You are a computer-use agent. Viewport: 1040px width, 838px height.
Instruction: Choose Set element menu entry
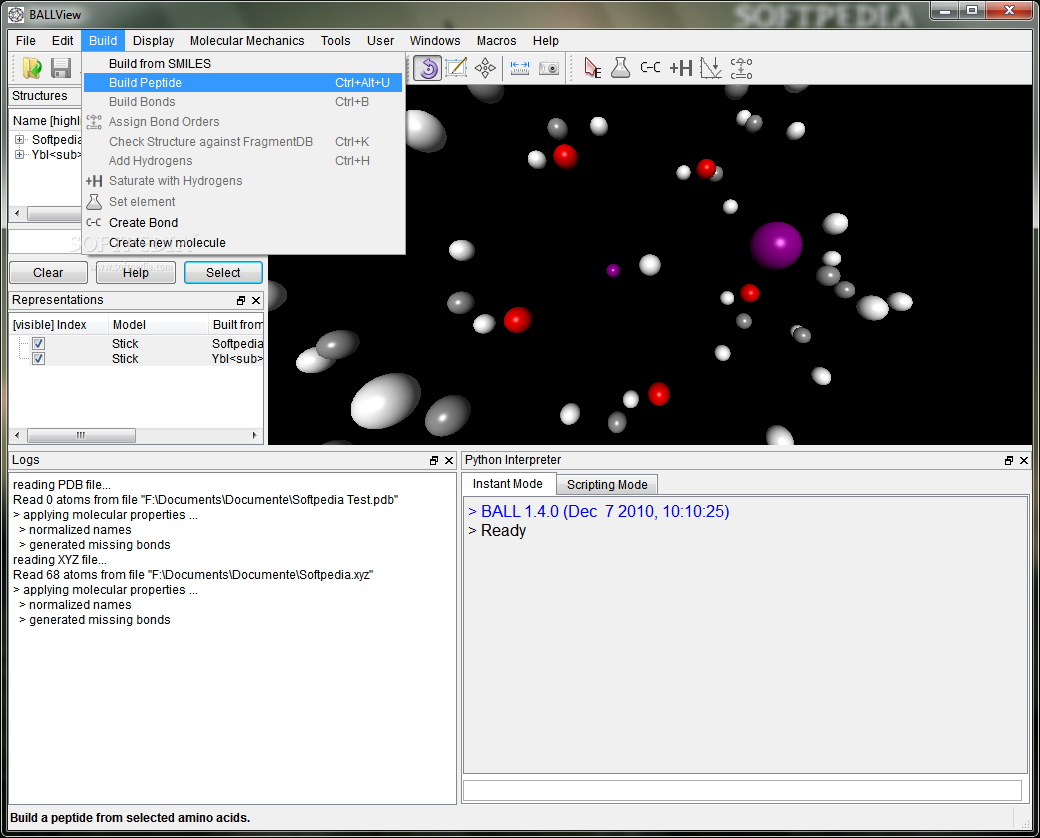coord(243,202)
